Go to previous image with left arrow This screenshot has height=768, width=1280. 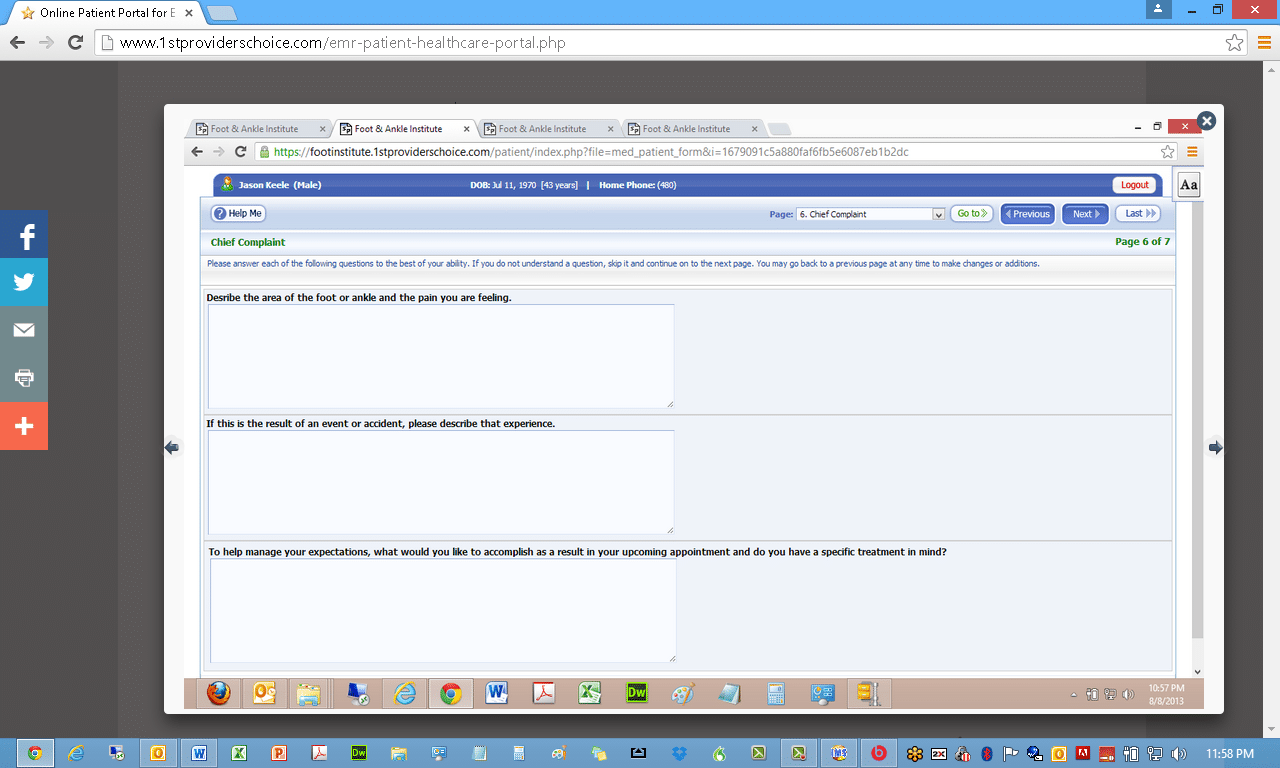172,447
